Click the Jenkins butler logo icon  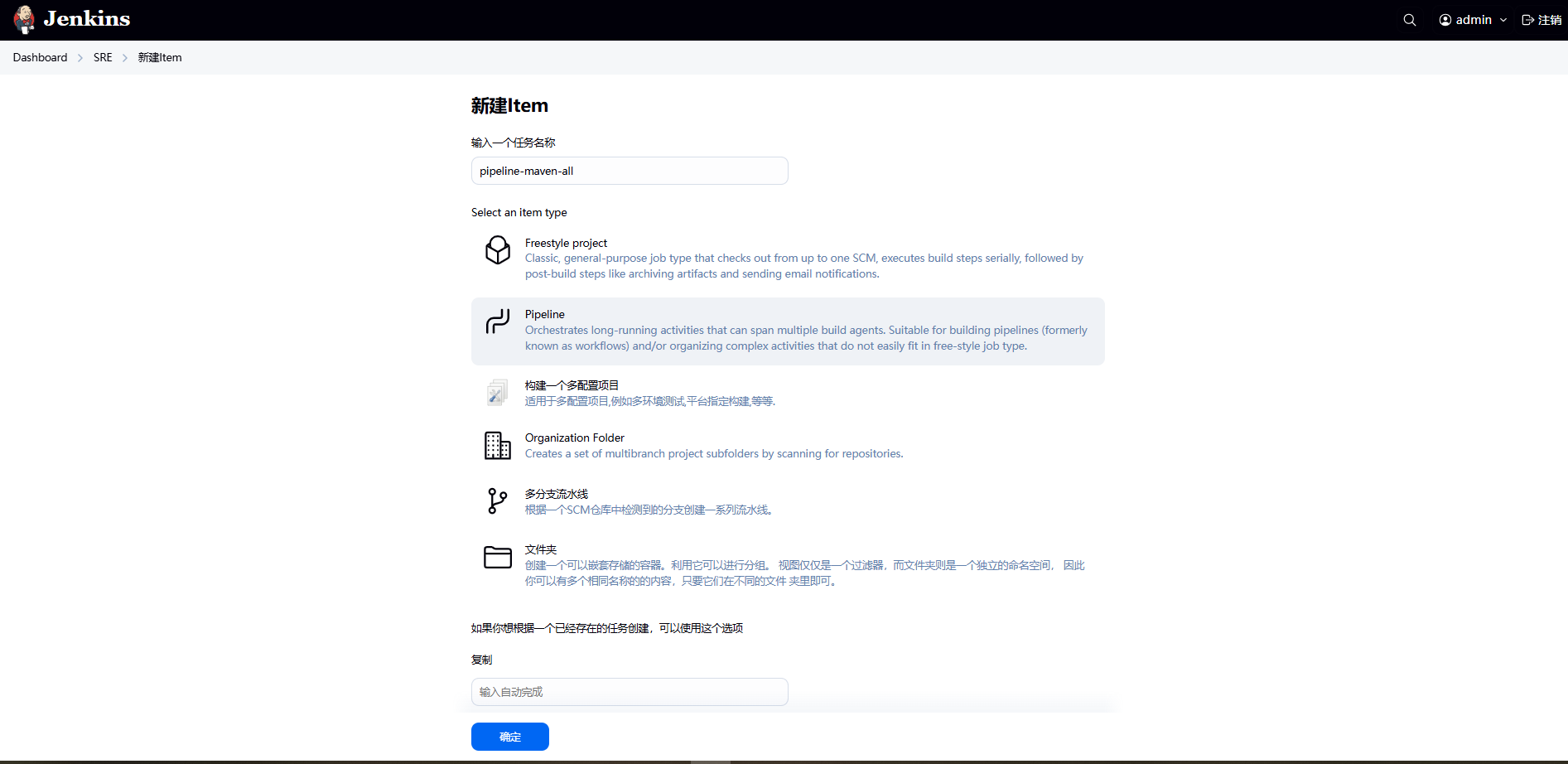coord(25,19)
